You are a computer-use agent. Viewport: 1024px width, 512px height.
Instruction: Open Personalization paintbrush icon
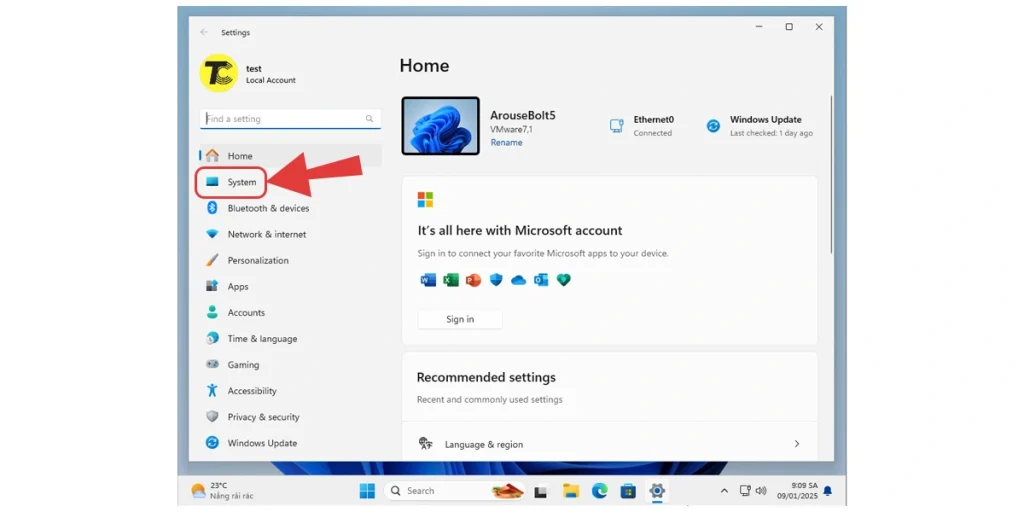212,260
